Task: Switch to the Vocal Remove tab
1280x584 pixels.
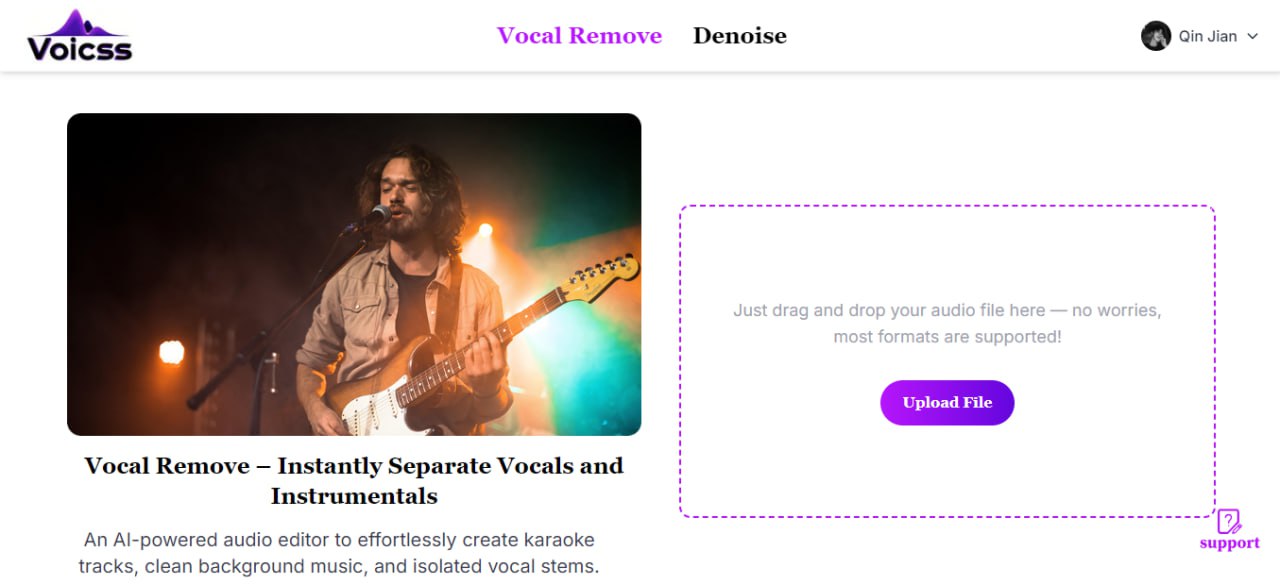Action: point(579,36)
